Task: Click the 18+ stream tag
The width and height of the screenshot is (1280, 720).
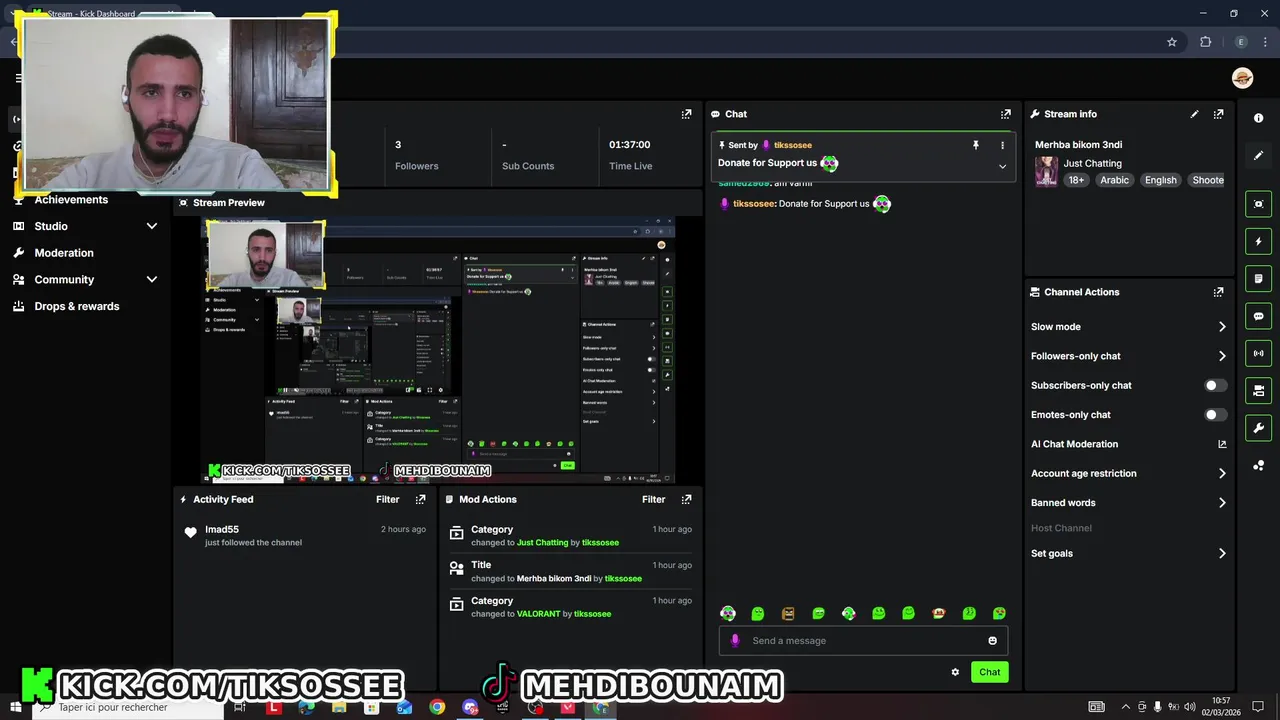Action: coord(1076,180)
